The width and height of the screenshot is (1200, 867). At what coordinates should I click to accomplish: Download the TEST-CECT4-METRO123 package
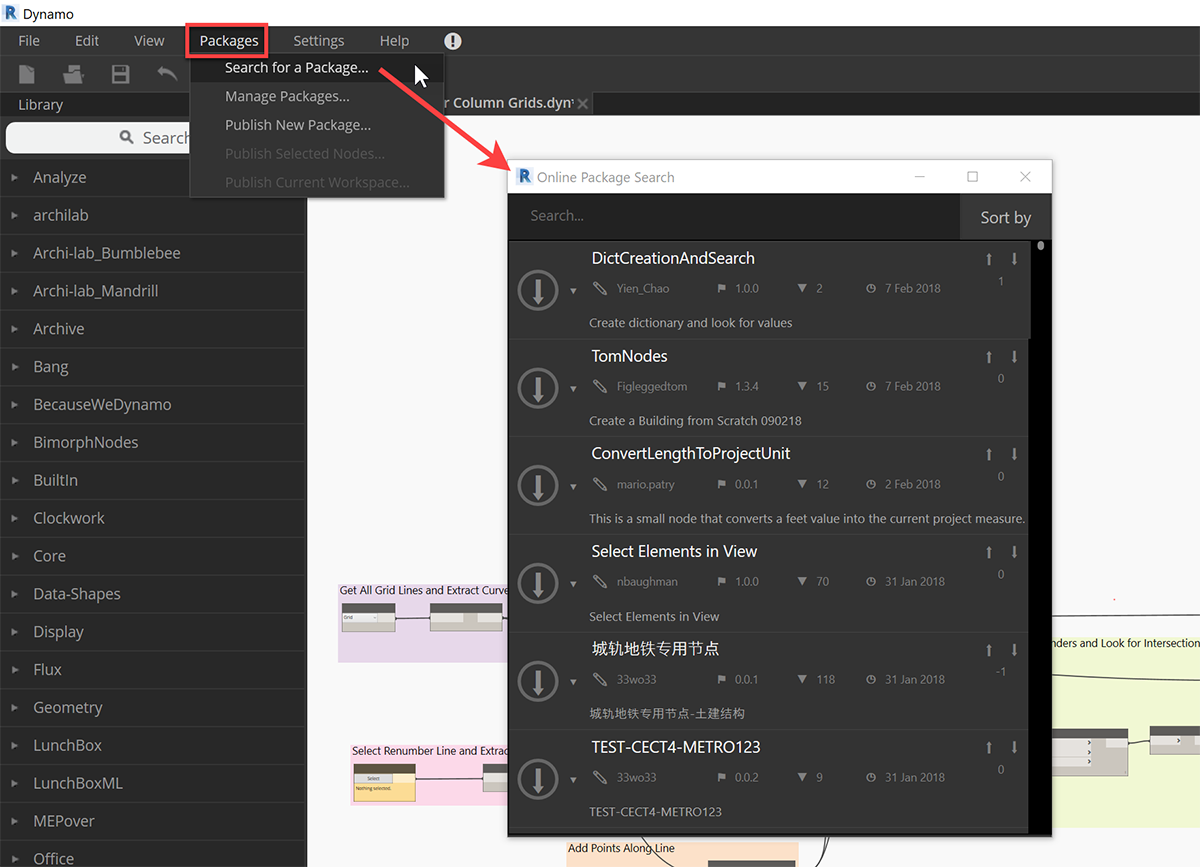(x=538, y=779)
